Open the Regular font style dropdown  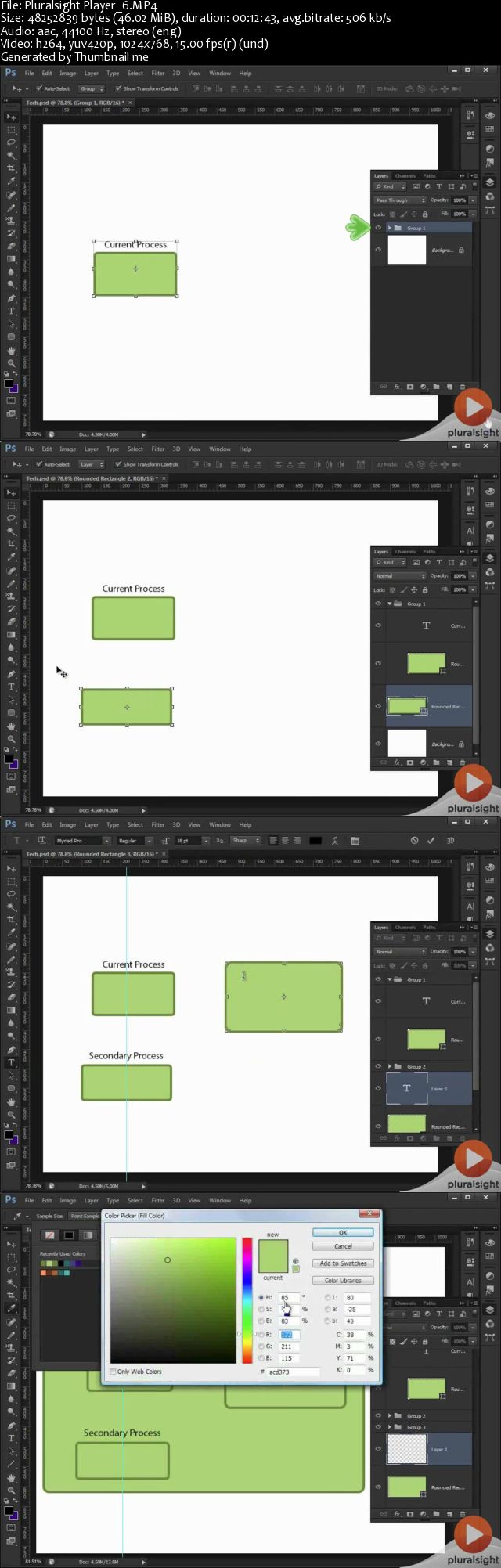coord(135,840)
